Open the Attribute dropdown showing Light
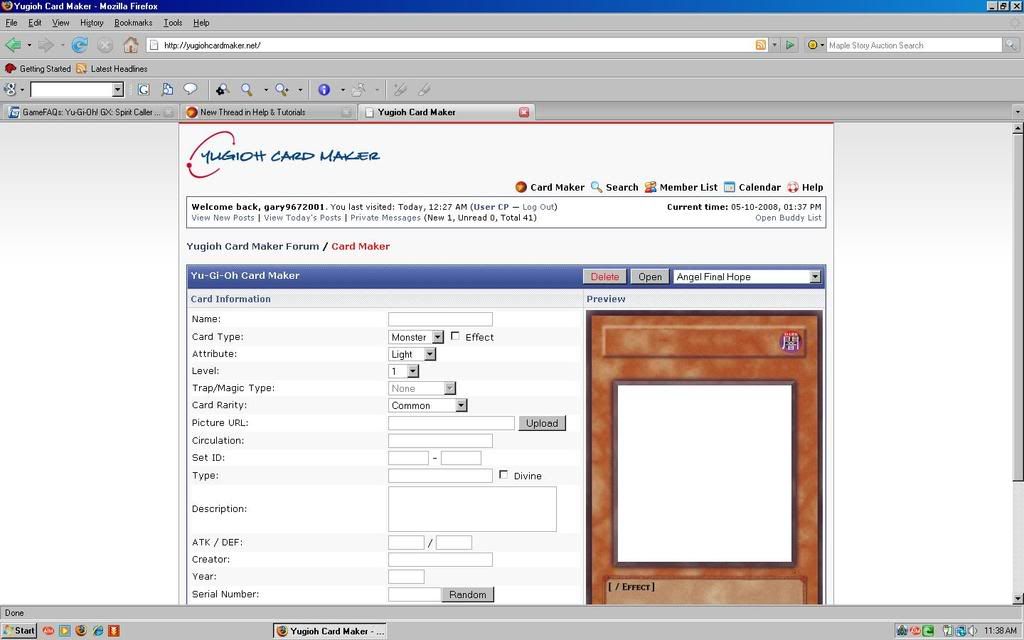Image resolution: width=1024 pixels, height=640 pixels. (x=412, y=354)
